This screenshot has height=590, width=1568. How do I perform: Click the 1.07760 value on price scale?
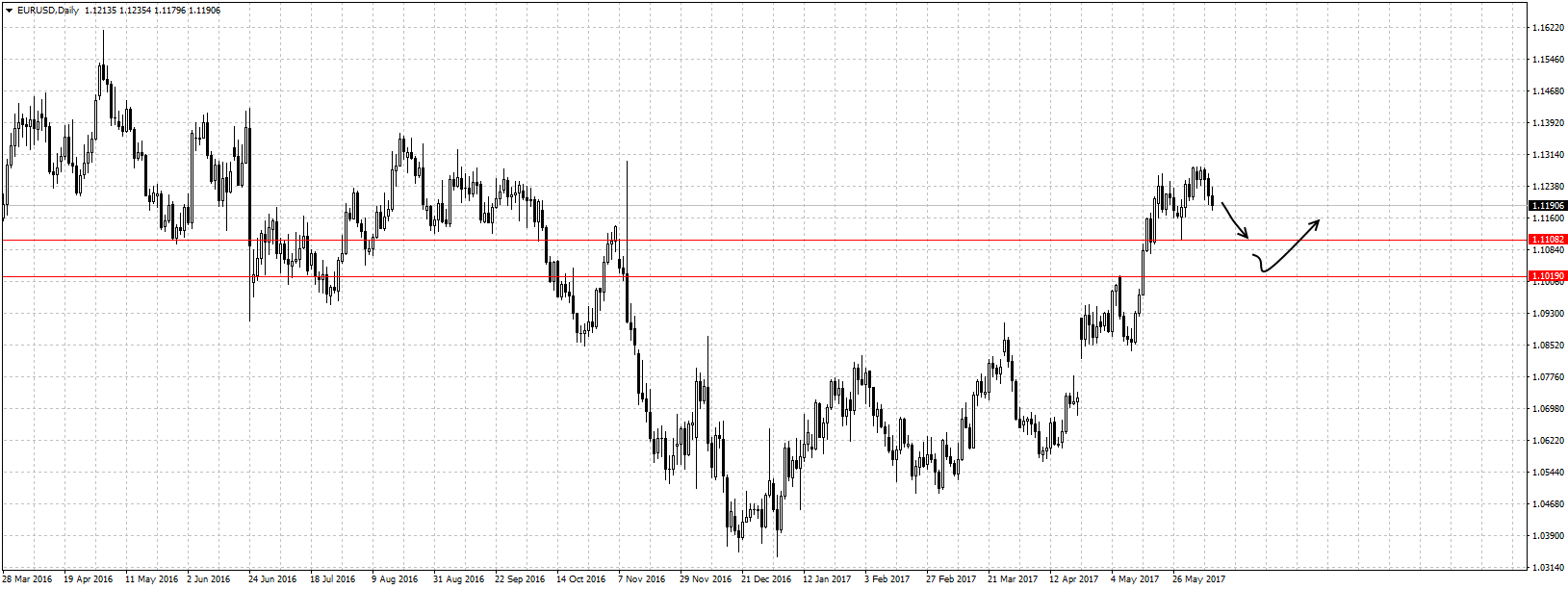[x=1547, y=377]
